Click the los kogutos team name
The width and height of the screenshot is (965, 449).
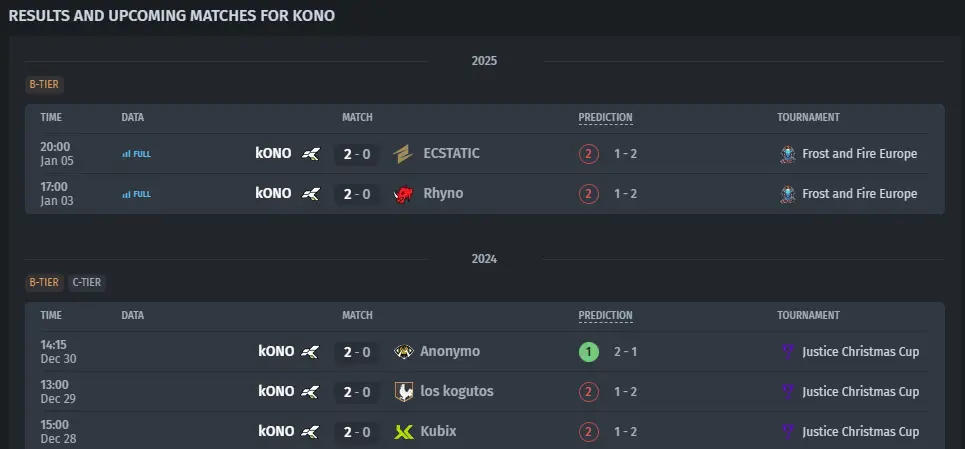pos(457,391)
